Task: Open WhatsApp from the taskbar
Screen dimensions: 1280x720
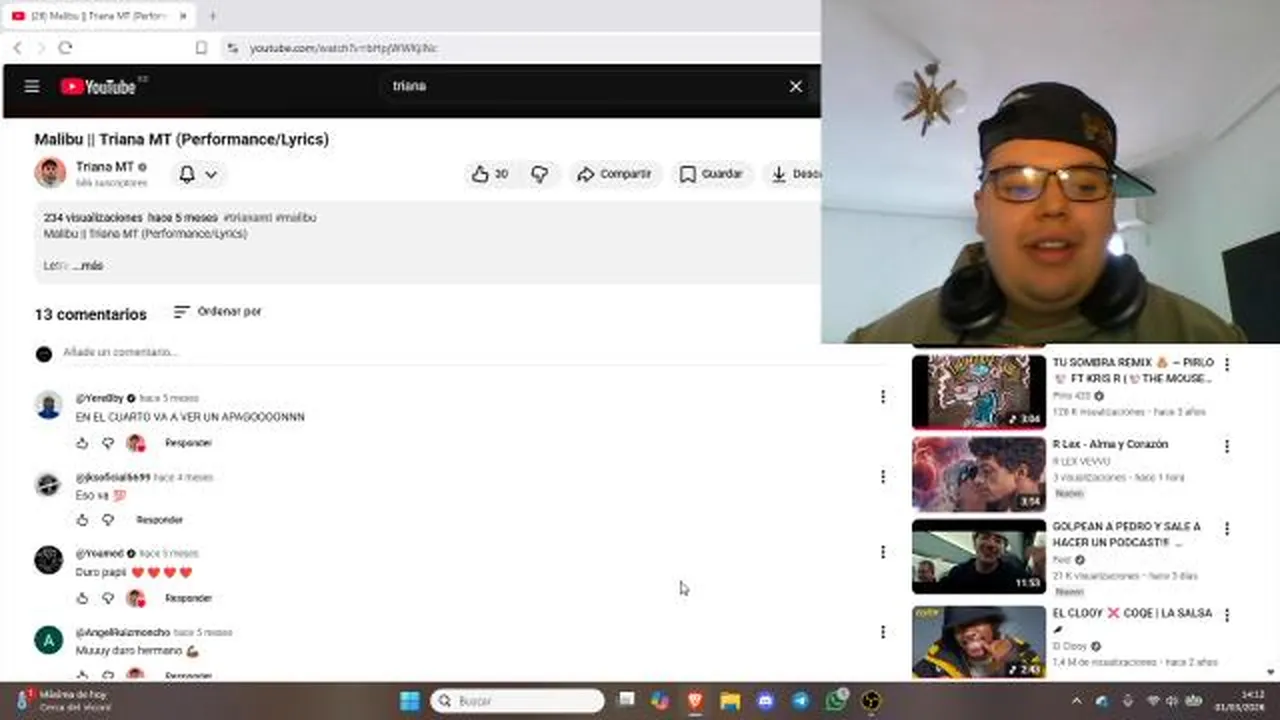Action: tap(836, 701)
